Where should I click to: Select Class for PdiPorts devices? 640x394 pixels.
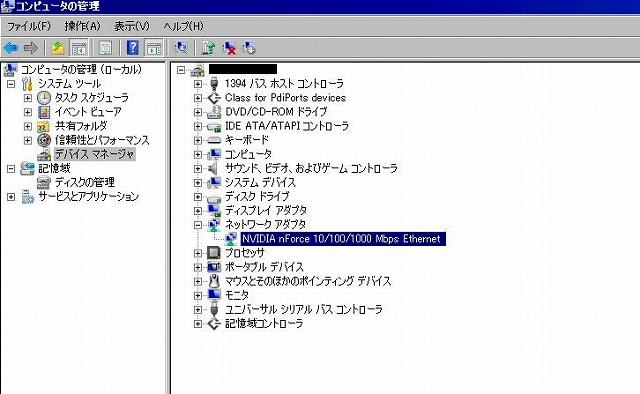[285, 98]
